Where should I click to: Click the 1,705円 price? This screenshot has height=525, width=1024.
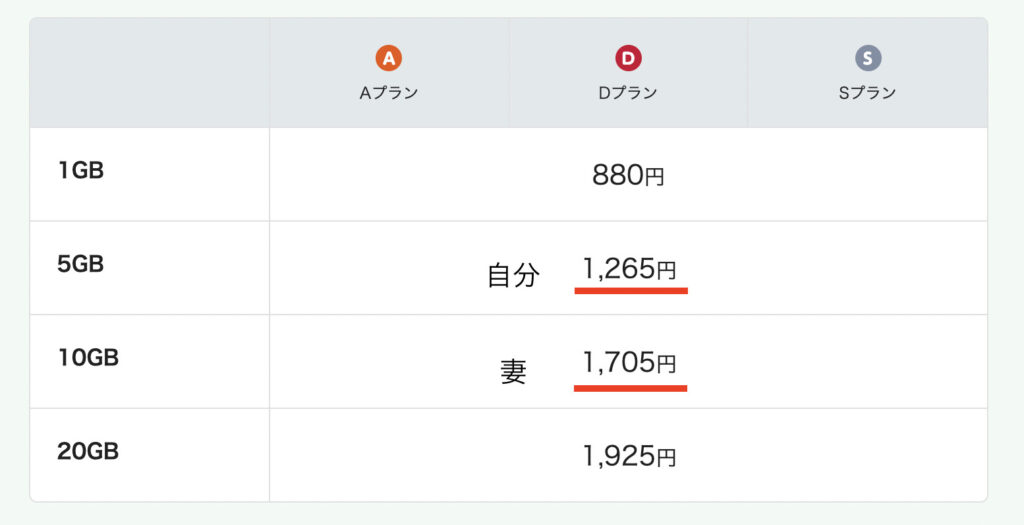tap(630, 362)
